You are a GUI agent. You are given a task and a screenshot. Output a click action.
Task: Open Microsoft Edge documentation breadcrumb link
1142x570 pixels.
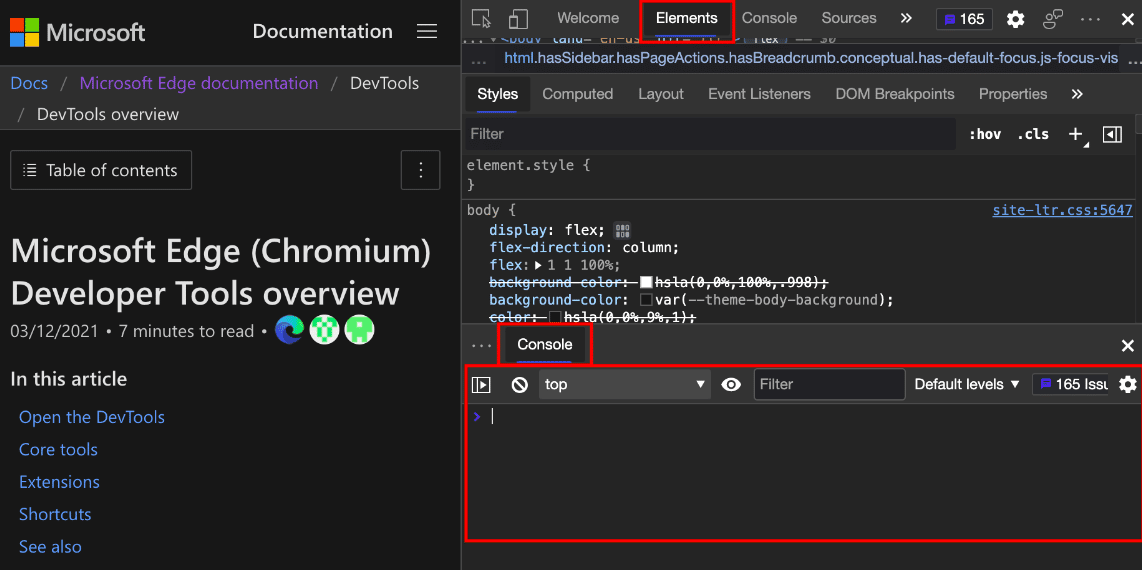tap(199, 83)
